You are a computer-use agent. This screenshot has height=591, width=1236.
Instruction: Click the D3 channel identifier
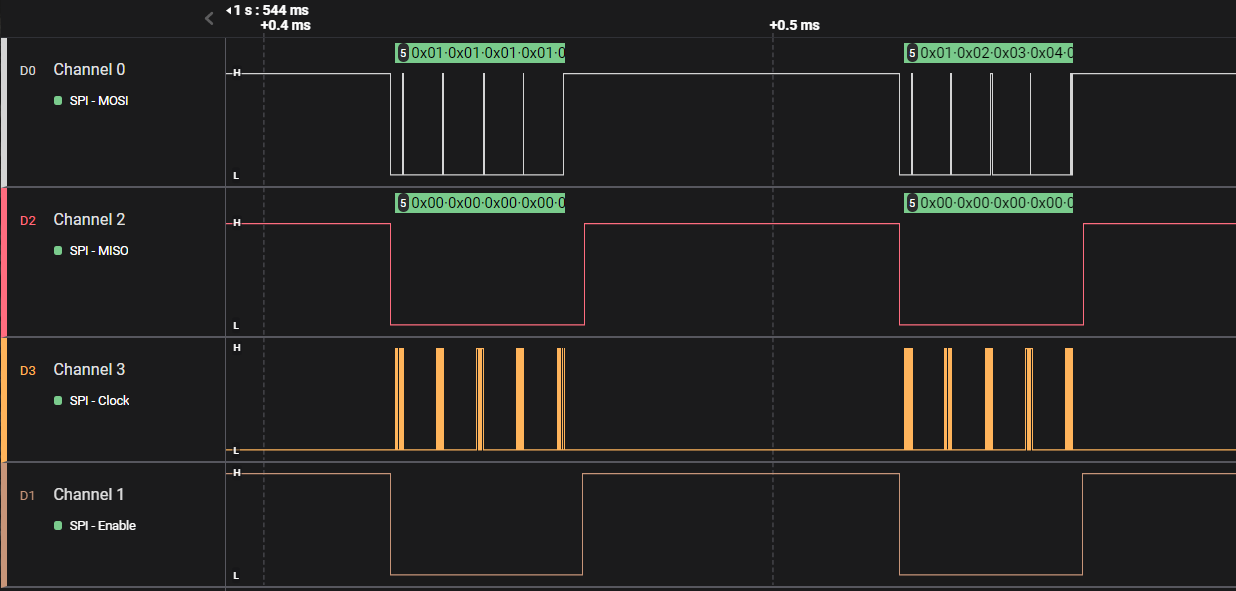pos(28,371)
